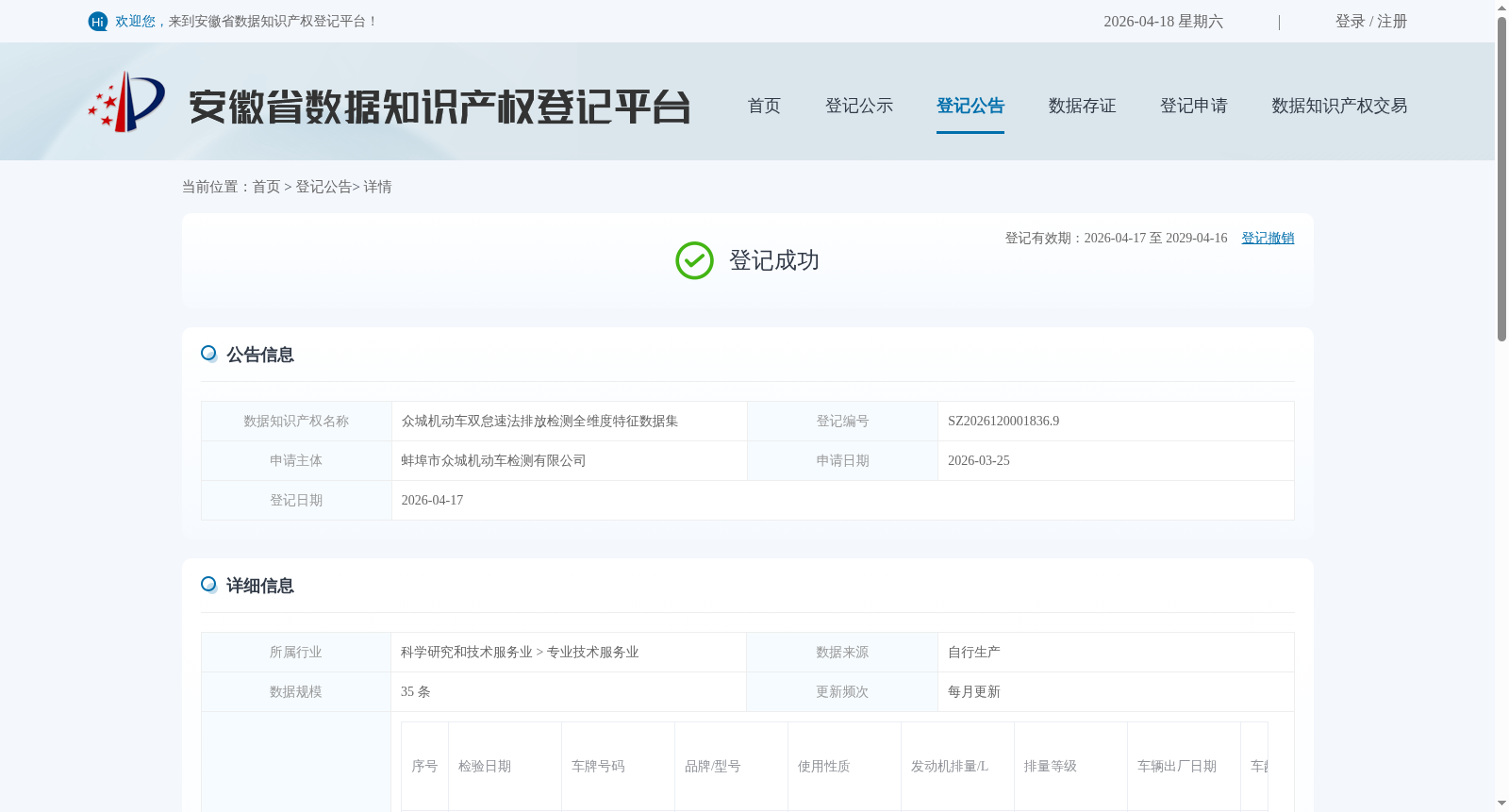This screenshot has height=812, width=1509.
Task: Click the 申请主体 label cell
Action: [296, 460]
